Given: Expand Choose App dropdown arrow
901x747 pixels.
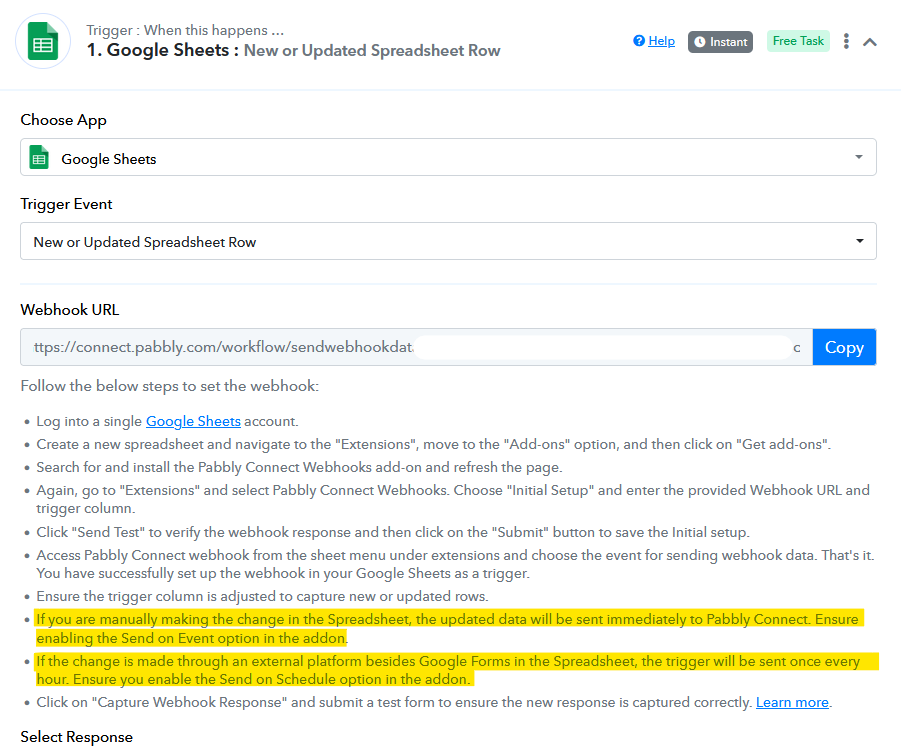Looking at the screenshot, I should tap(858, 157).
